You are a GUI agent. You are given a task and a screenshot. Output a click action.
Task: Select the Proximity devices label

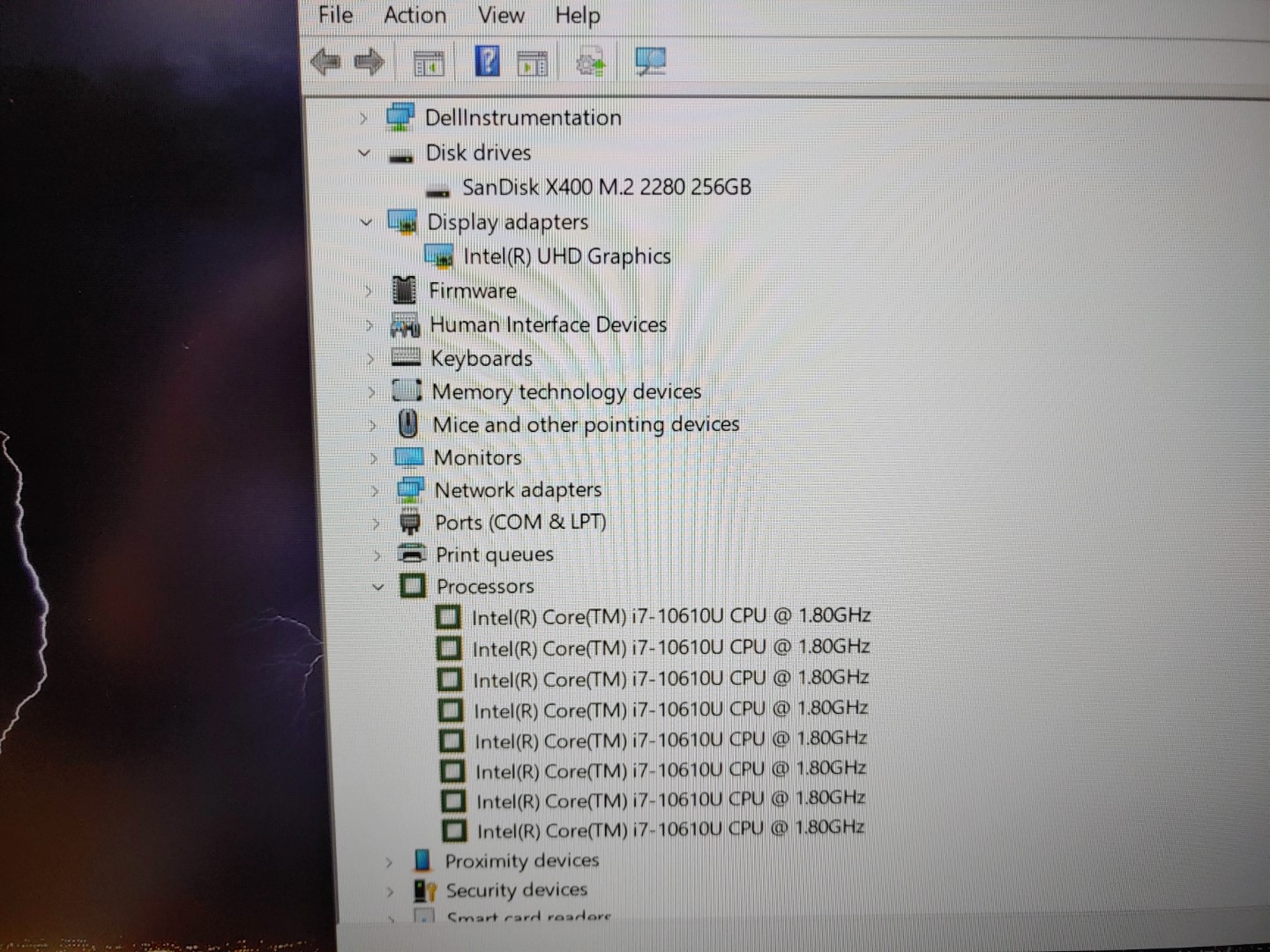click(x=522, y=860)
